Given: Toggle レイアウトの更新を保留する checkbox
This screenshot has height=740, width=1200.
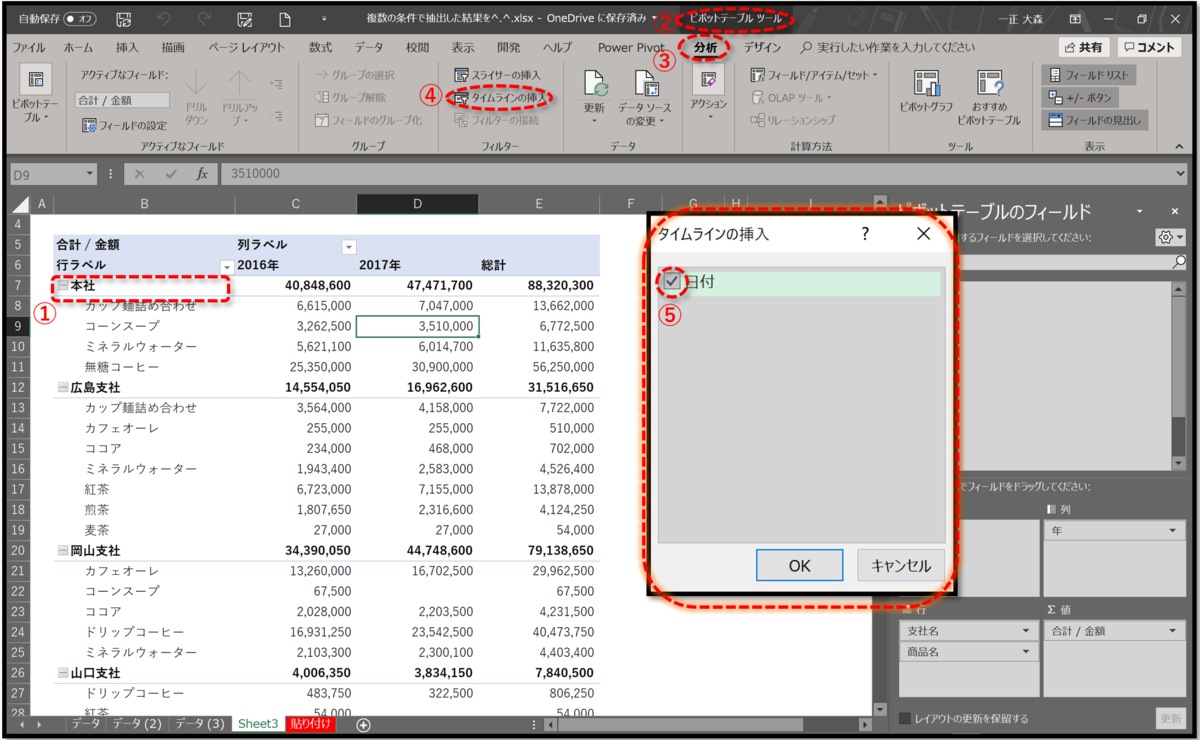Looking at the screenshot, I should pyautogui.click(x=905, y=718).
